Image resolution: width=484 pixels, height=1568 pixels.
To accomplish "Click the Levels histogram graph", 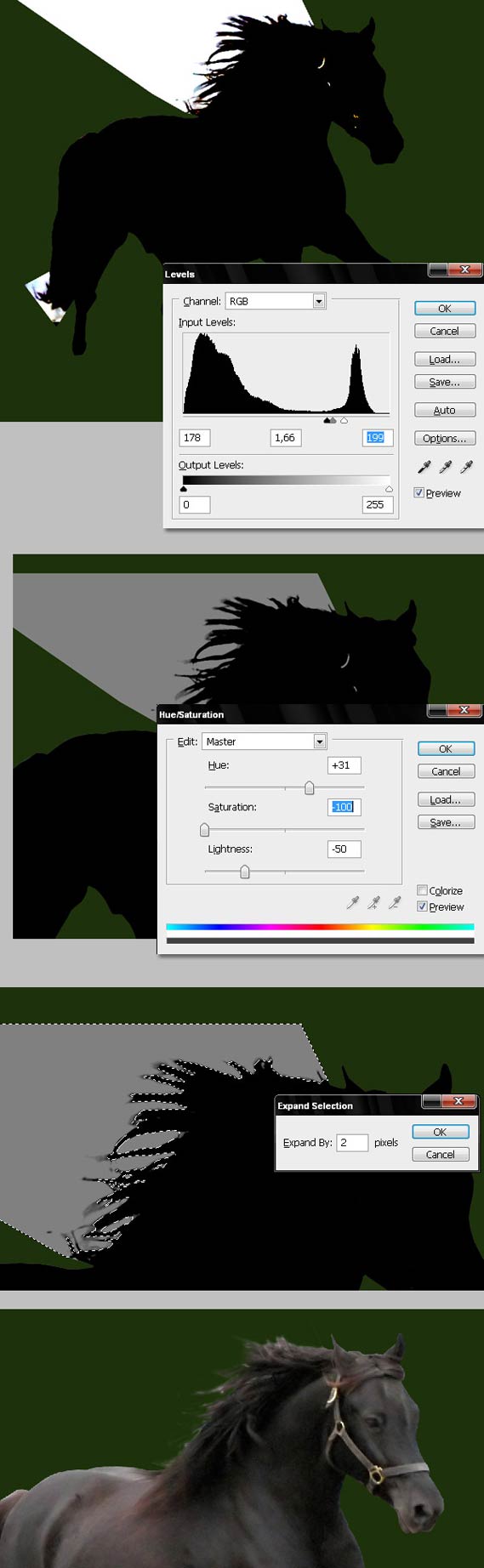I will (x=286, y=373).
